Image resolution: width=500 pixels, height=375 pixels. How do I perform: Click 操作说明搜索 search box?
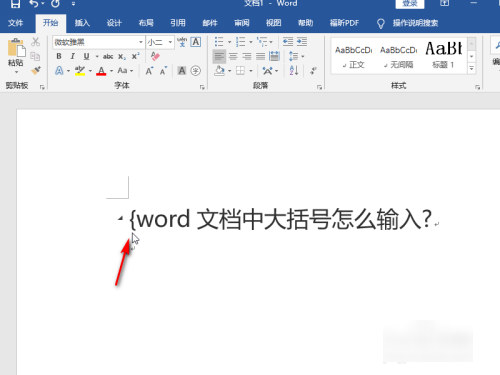(x=415, y=23)
